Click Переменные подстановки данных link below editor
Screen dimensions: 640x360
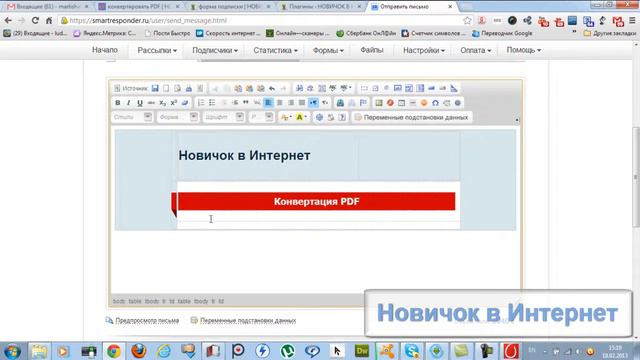248,320
